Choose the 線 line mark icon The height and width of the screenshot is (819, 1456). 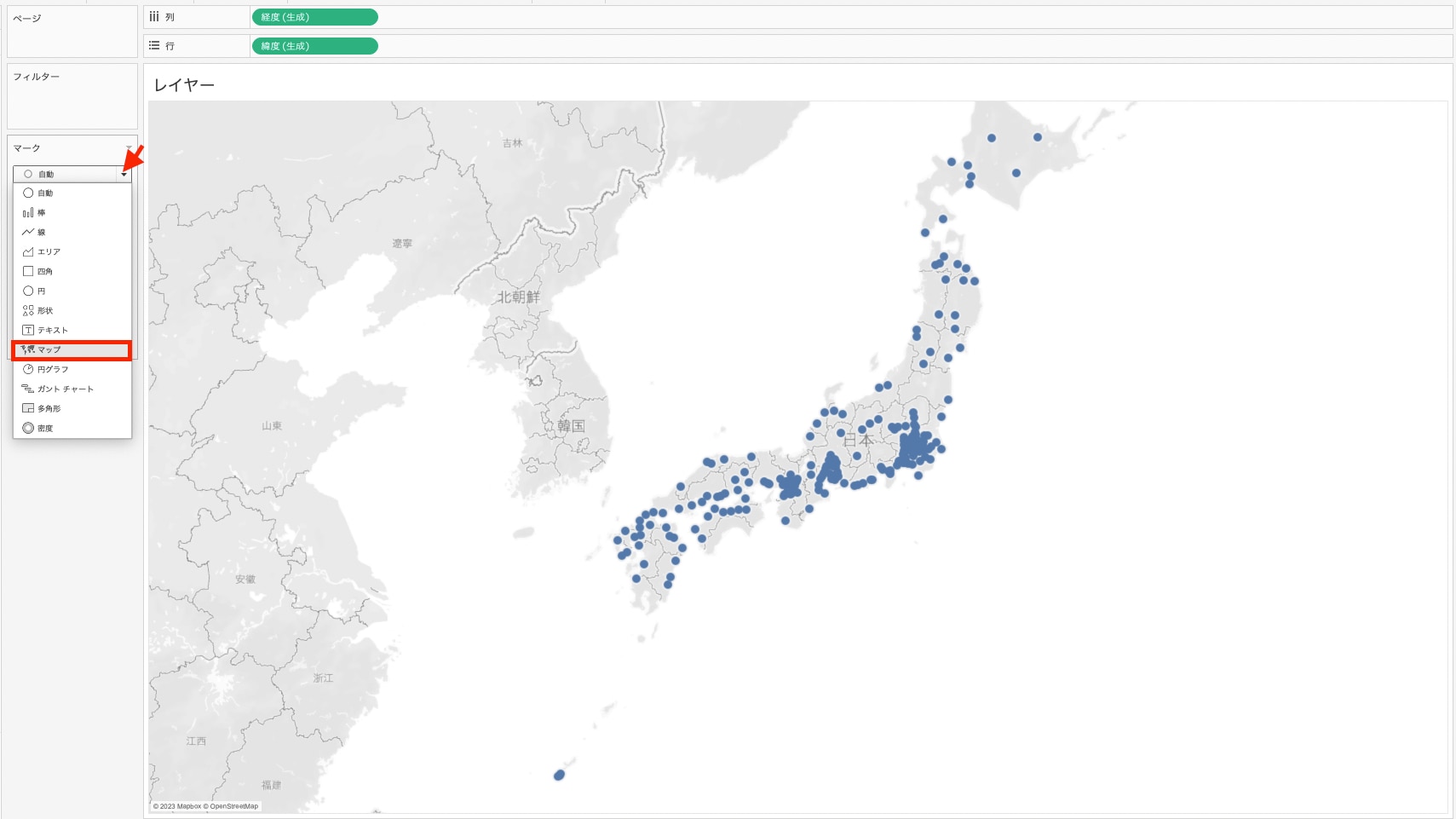pos(28,233)
